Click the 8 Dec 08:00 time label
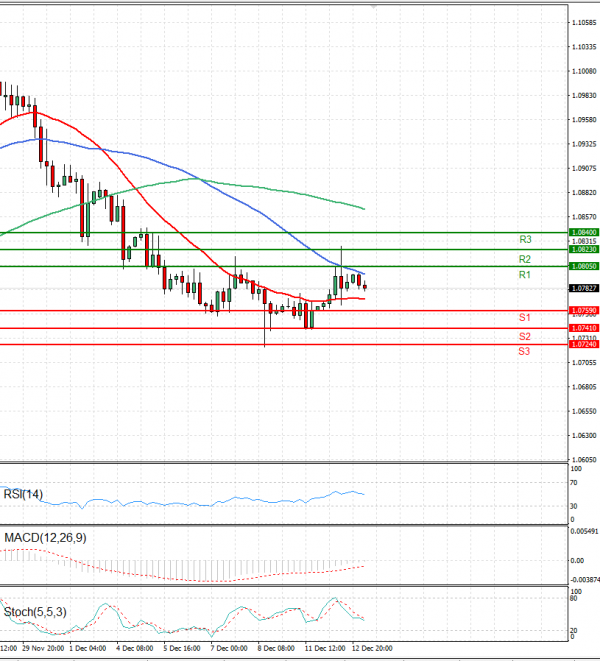 (276, 648)
